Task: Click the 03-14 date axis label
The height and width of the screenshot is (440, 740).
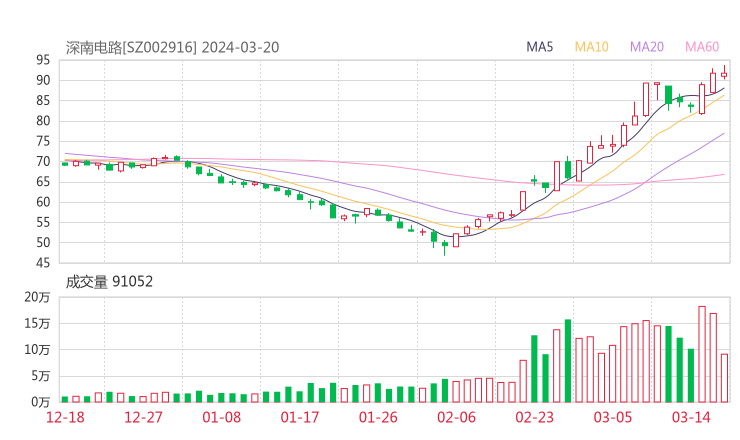Action: 691,417
